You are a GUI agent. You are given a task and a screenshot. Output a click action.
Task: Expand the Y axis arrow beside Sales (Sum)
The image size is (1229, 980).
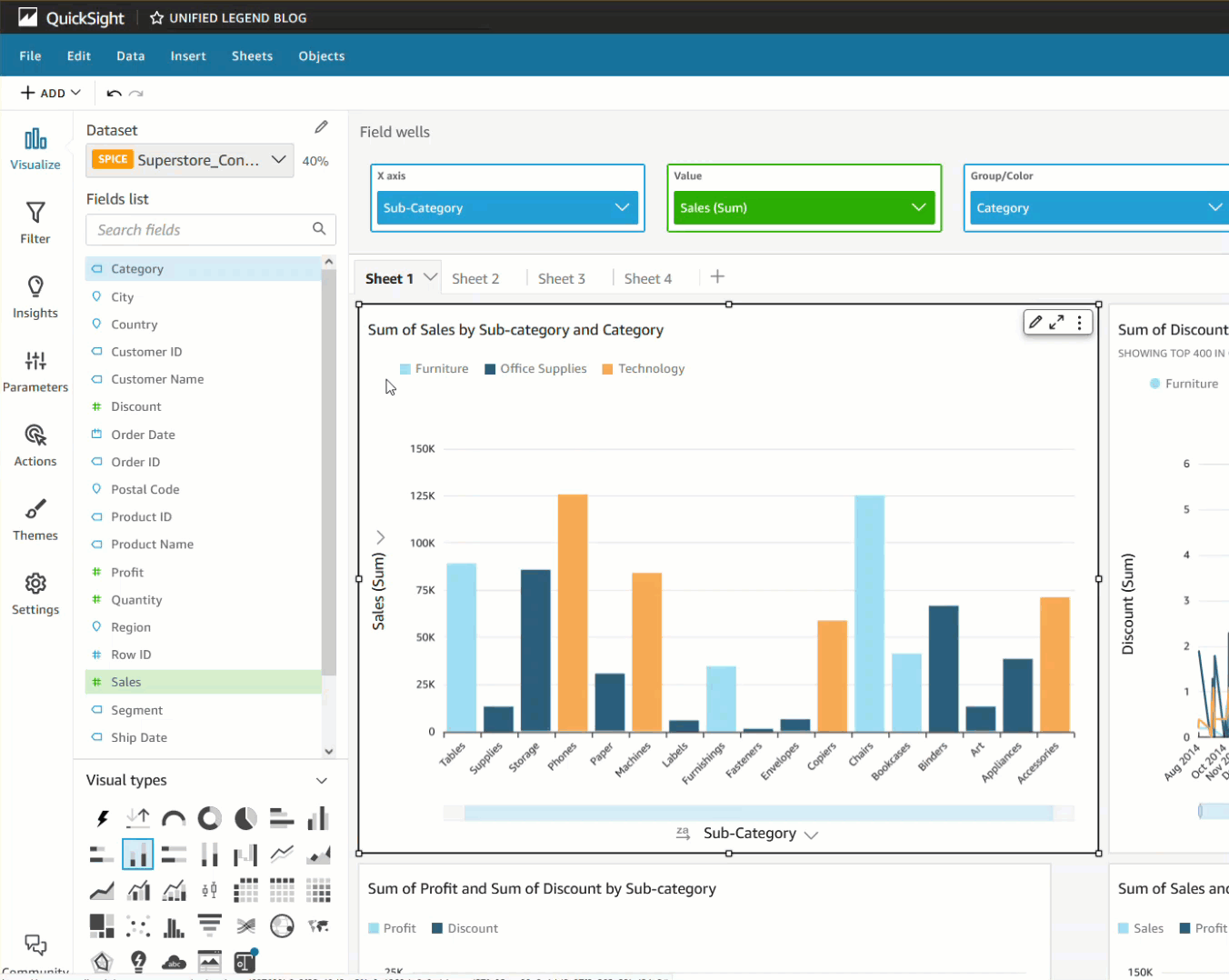coord(380,537)
